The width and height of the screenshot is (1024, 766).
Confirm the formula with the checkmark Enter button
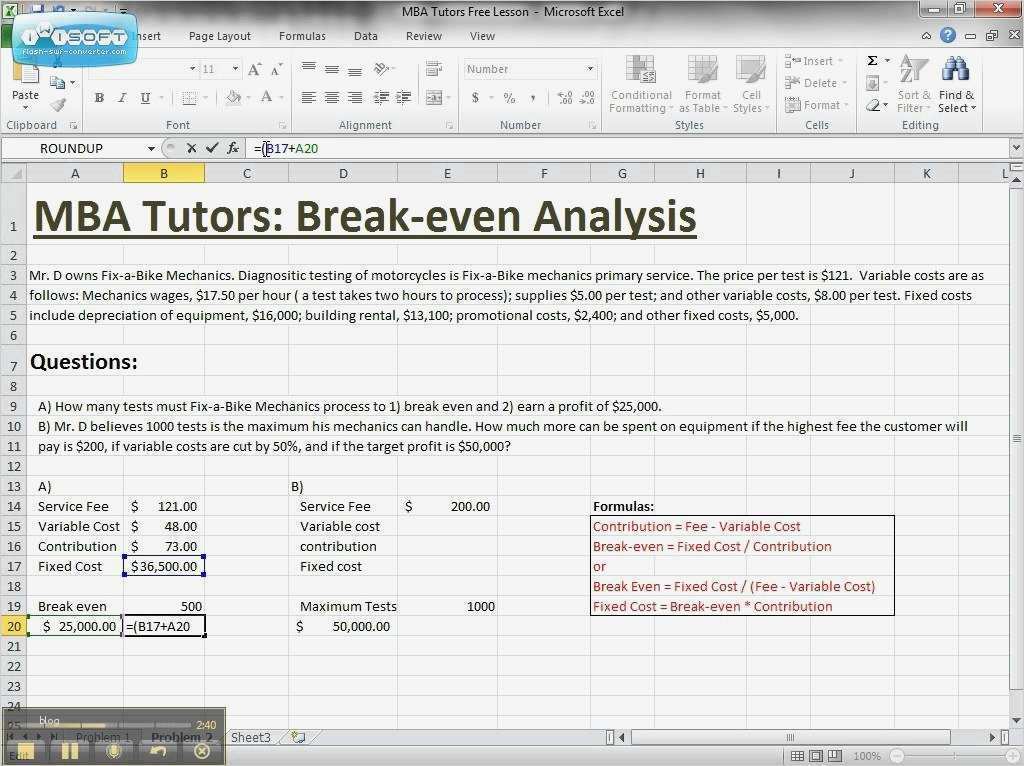point(212,148)
